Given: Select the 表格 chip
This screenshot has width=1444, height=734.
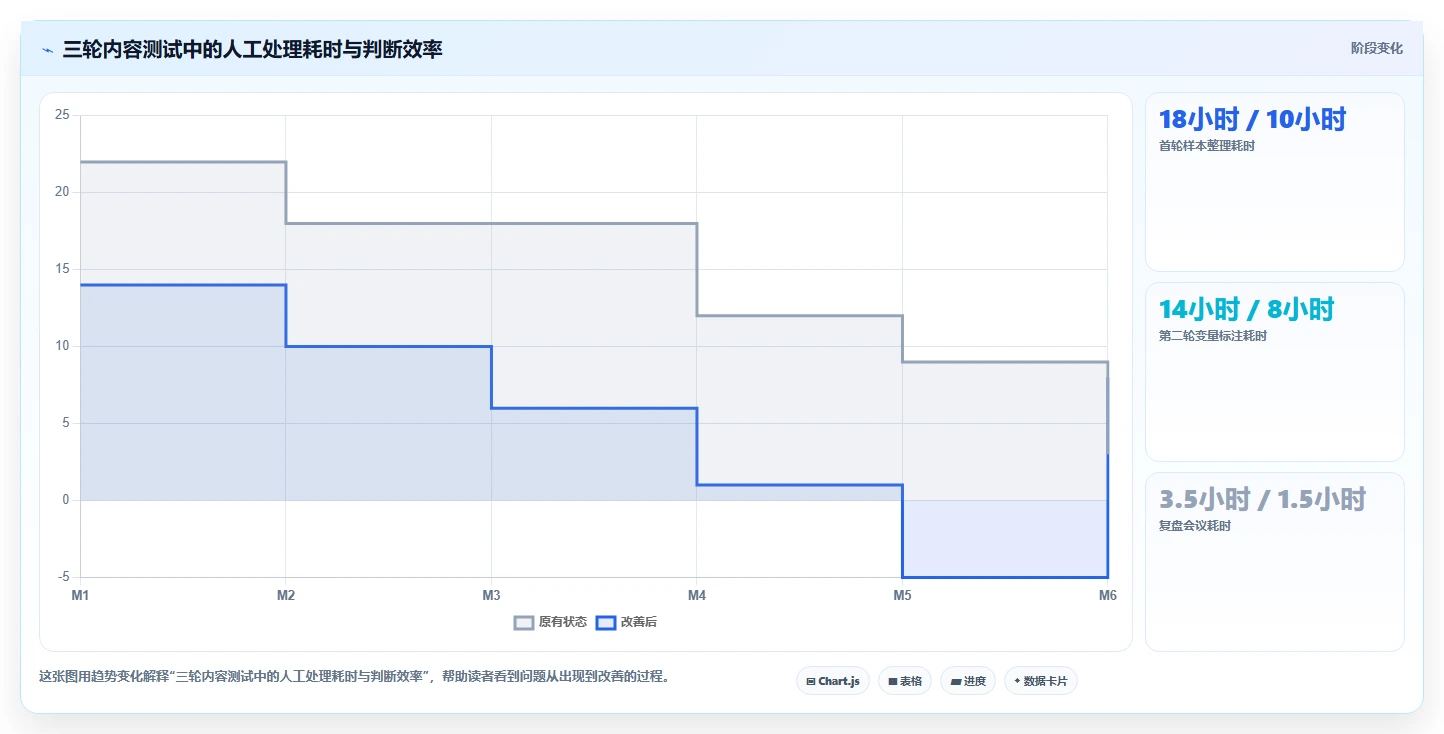Looking at the screenshot, I should [x=905, y=681].
